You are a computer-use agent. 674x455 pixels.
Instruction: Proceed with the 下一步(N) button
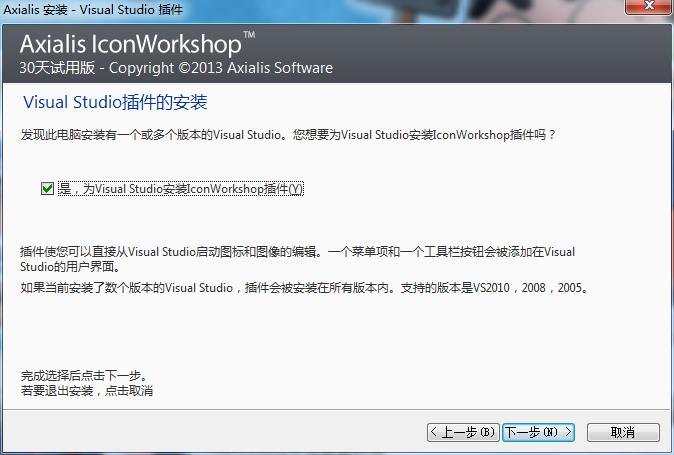[538, 432]
